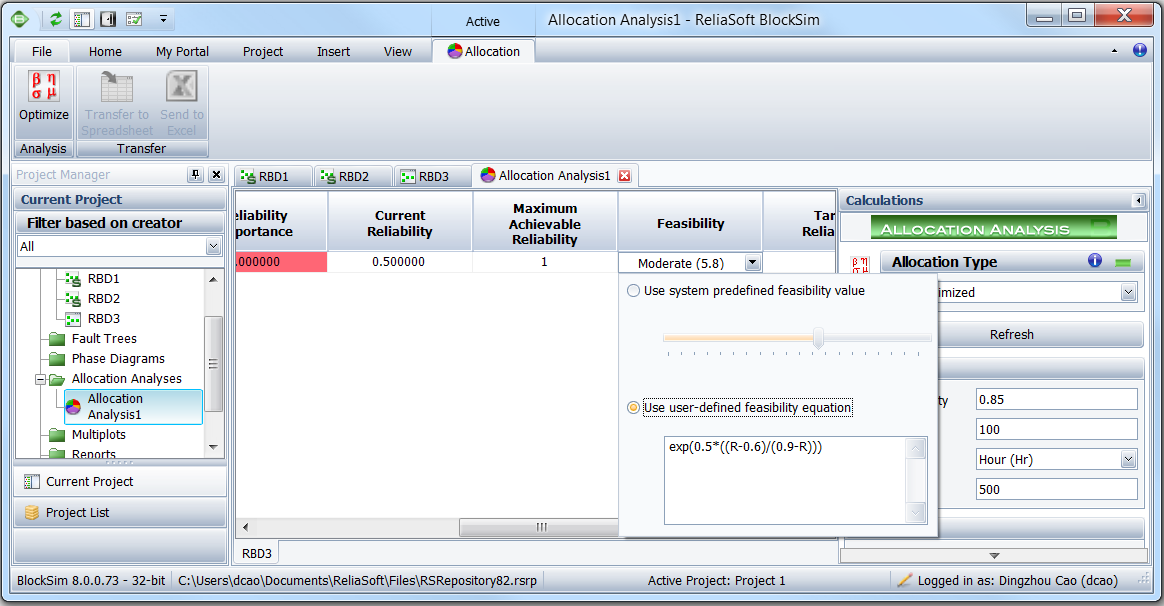Image resolution: width=1164 pixels, height=606 pixels.
Task: Collapse the Calculations panel arrow
Action: coord(1138,201)
